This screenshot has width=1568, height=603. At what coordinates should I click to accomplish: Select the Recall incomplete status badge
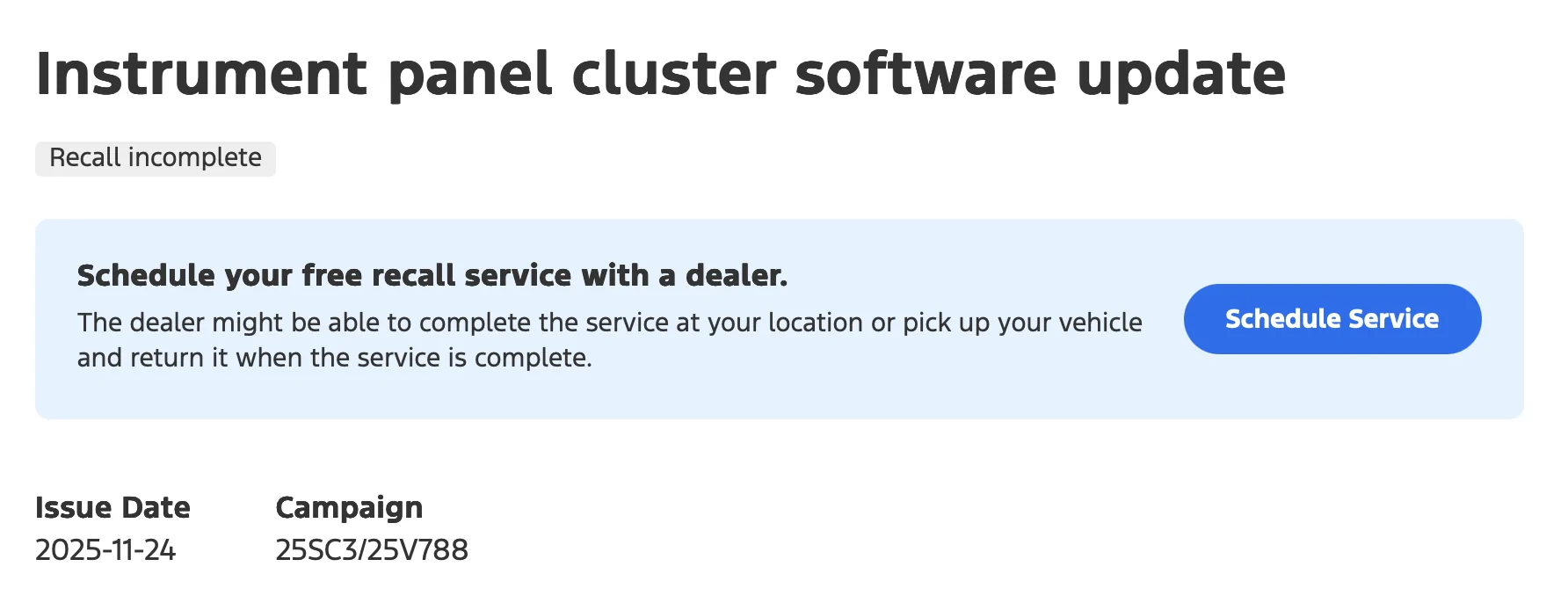pos(156,158)
